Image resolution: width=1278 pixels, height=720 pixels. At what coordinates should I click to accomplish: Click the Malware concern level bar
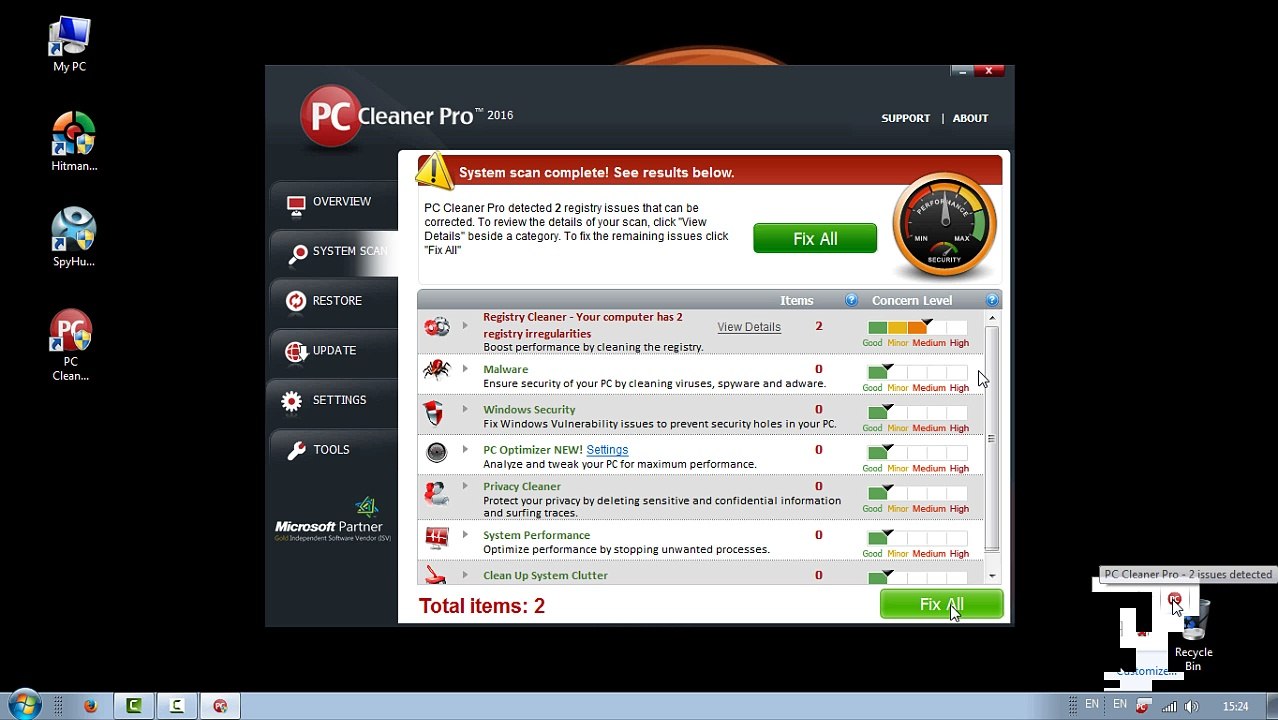tap(917, 373)
